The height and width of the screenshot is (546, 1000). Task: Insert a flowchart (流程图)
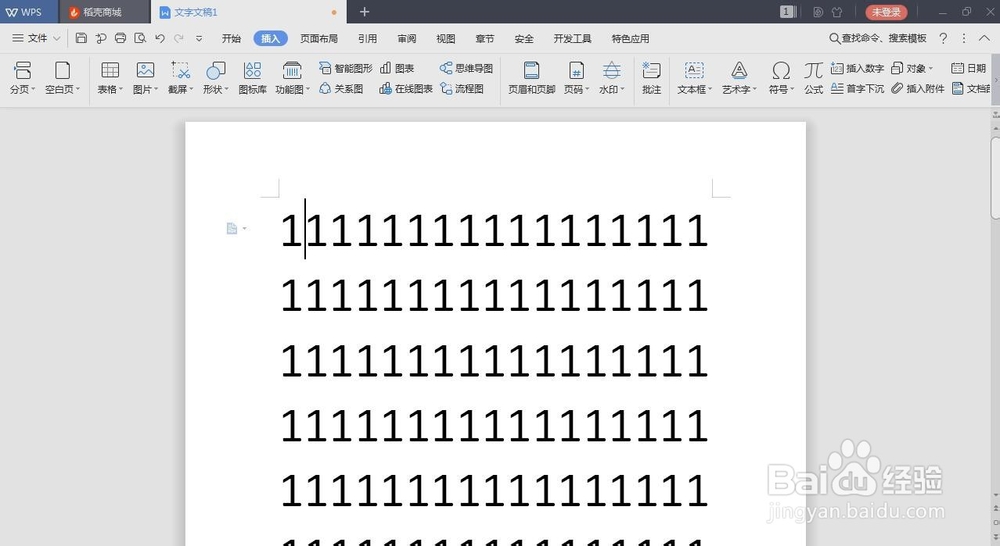462,89
